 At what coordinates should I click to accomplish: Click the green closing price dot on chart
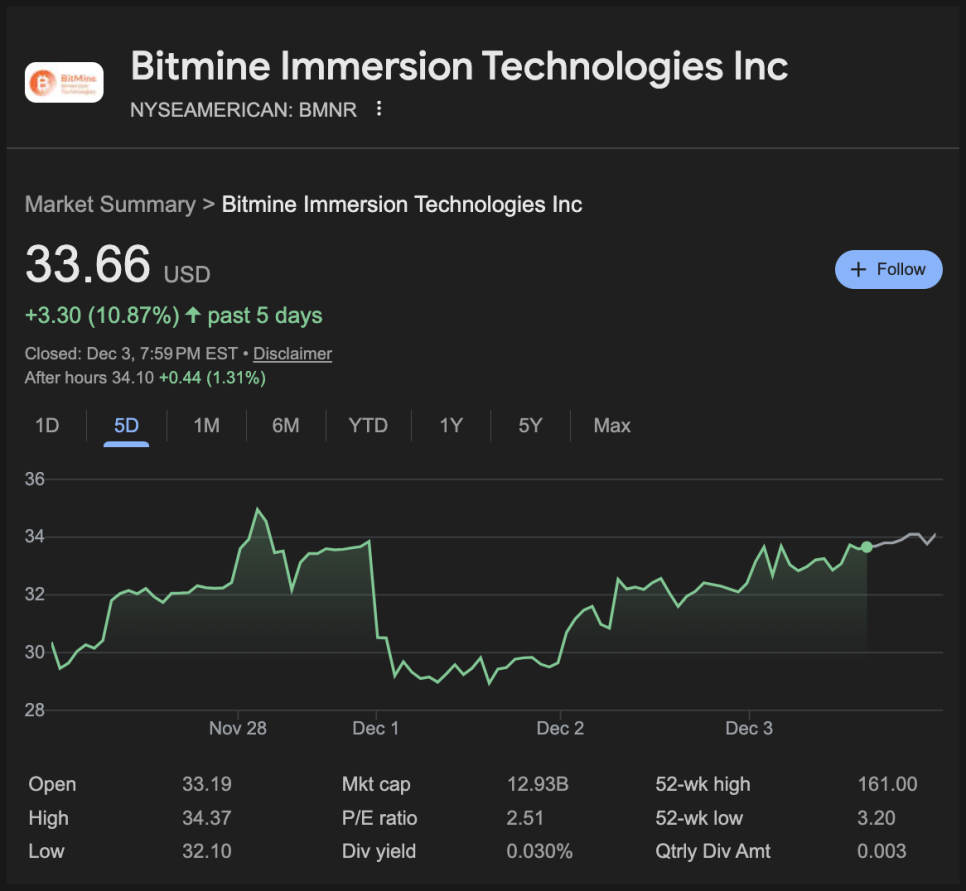pyautogui.click(x=866, y=547)
